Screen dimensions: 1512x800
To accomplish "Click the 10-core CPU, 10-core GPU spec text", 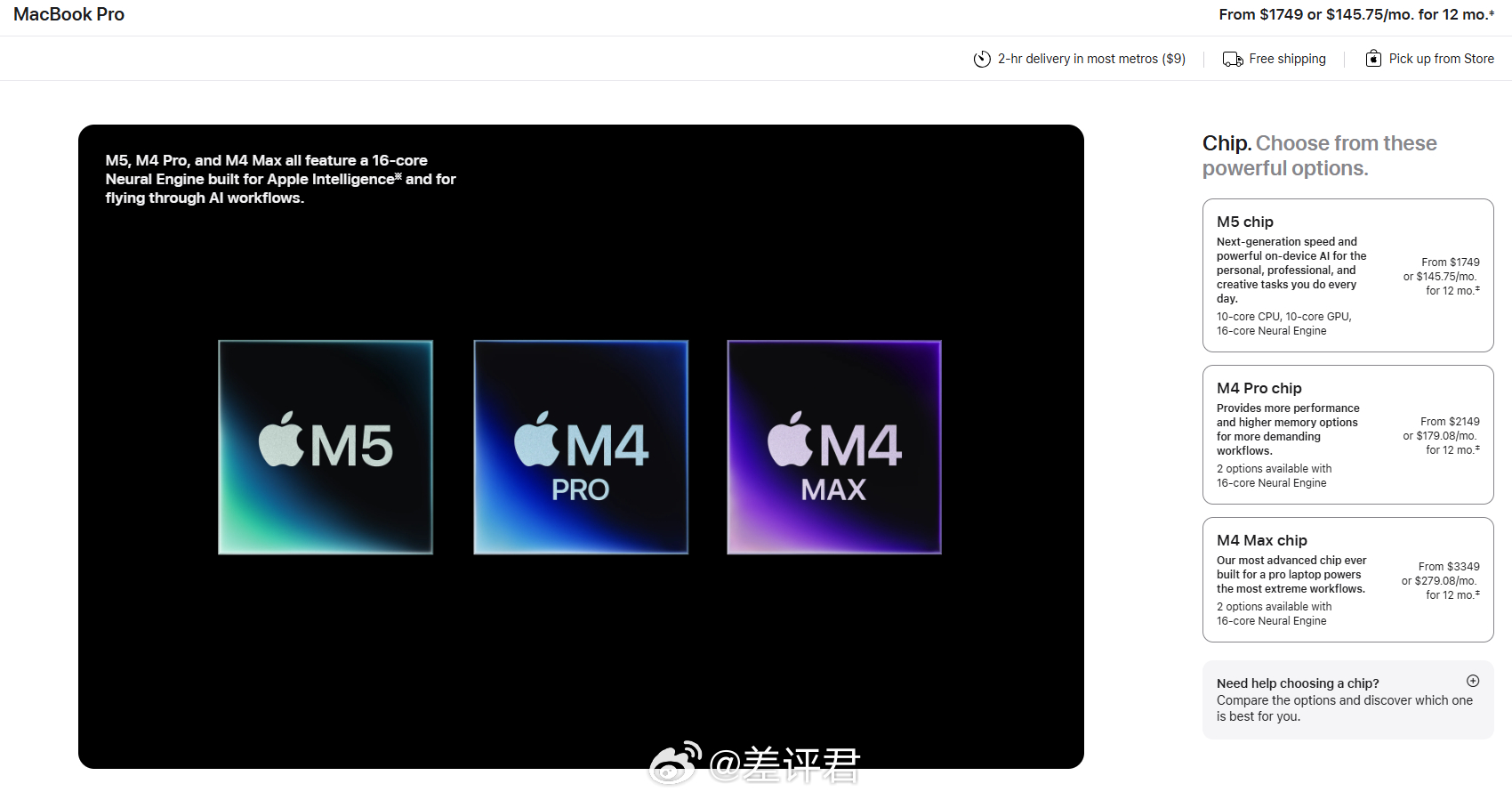I will click(x=1283, y=317).
